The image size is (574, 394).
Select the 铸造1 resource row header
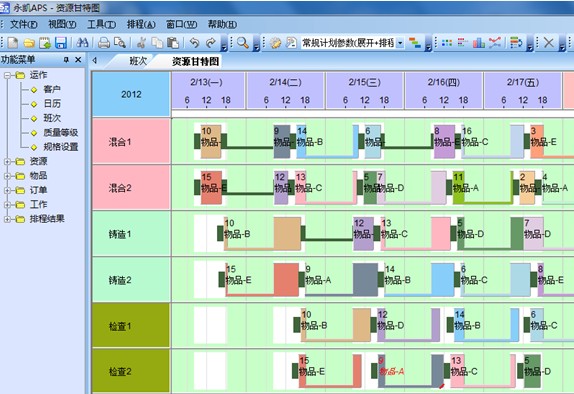tap(131, 234)
